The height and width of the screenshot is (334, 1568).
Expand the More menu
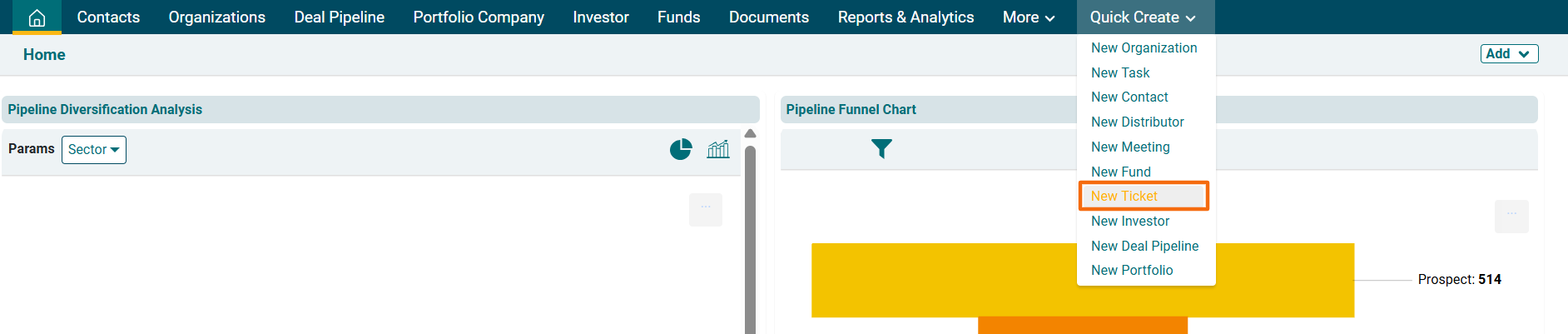click(x=1028, y=17)
